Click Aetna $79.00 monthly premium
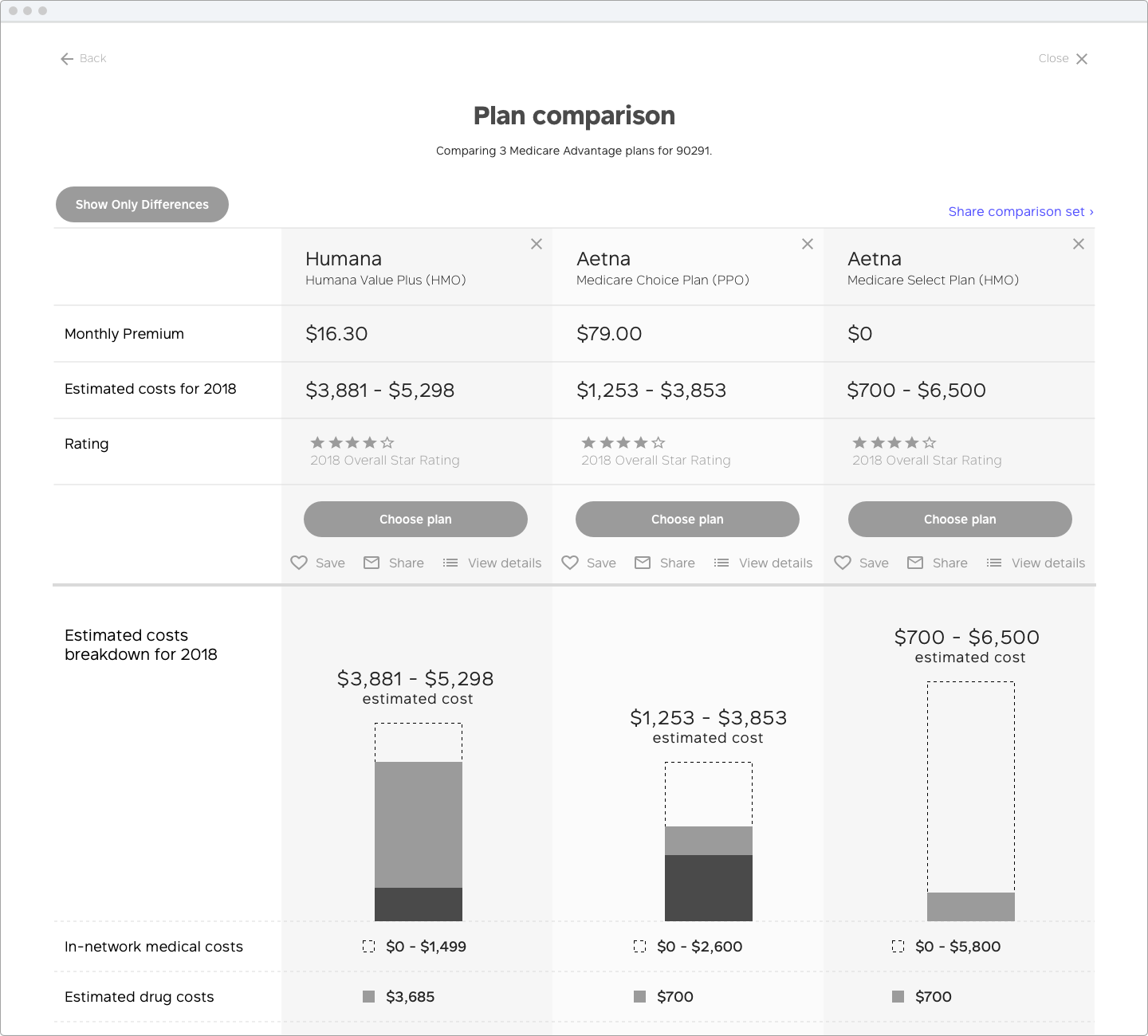The width and height of the screenshot is (1148, 1036). point(609,334)
